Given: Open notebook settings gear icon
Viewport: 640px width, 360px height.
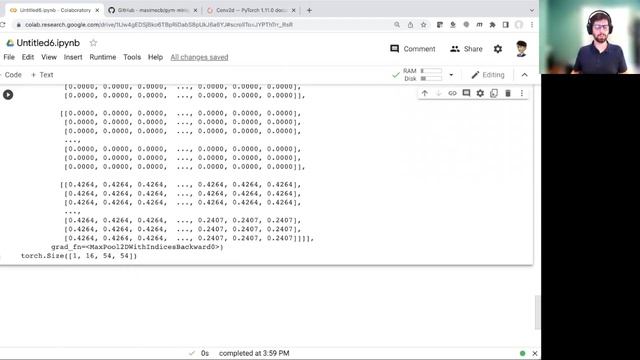Looking at the screenshot, I should (x=498, y=49).
